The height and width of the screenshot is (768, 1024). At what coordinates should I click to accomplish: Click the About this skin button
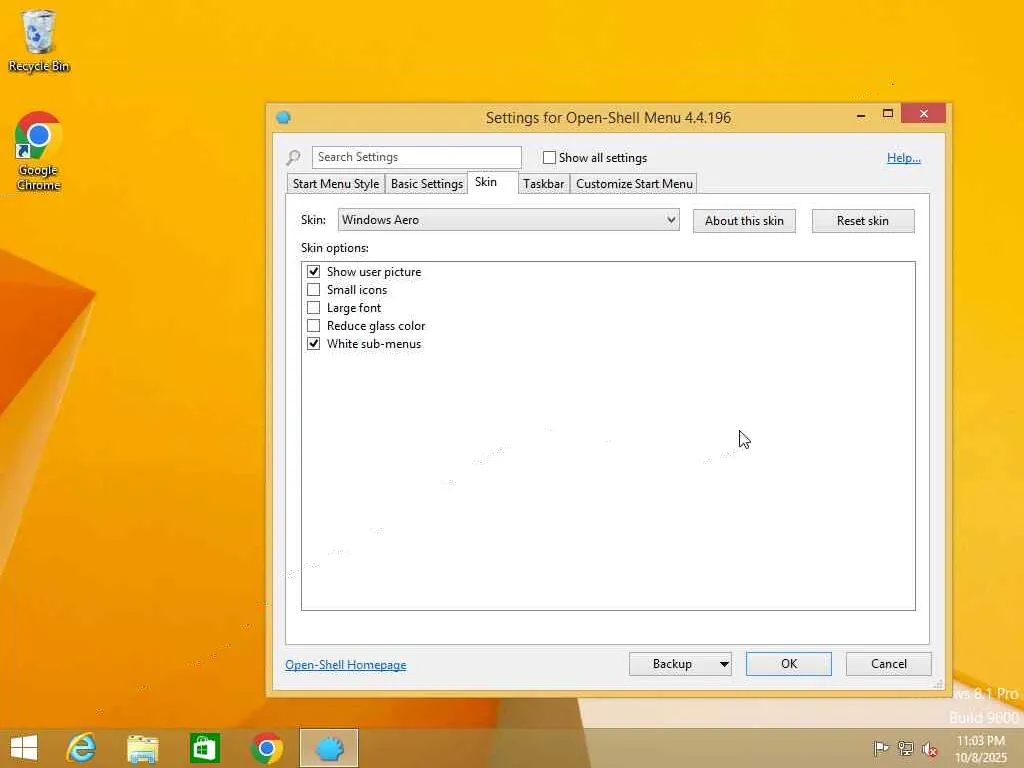click(744, 221)
